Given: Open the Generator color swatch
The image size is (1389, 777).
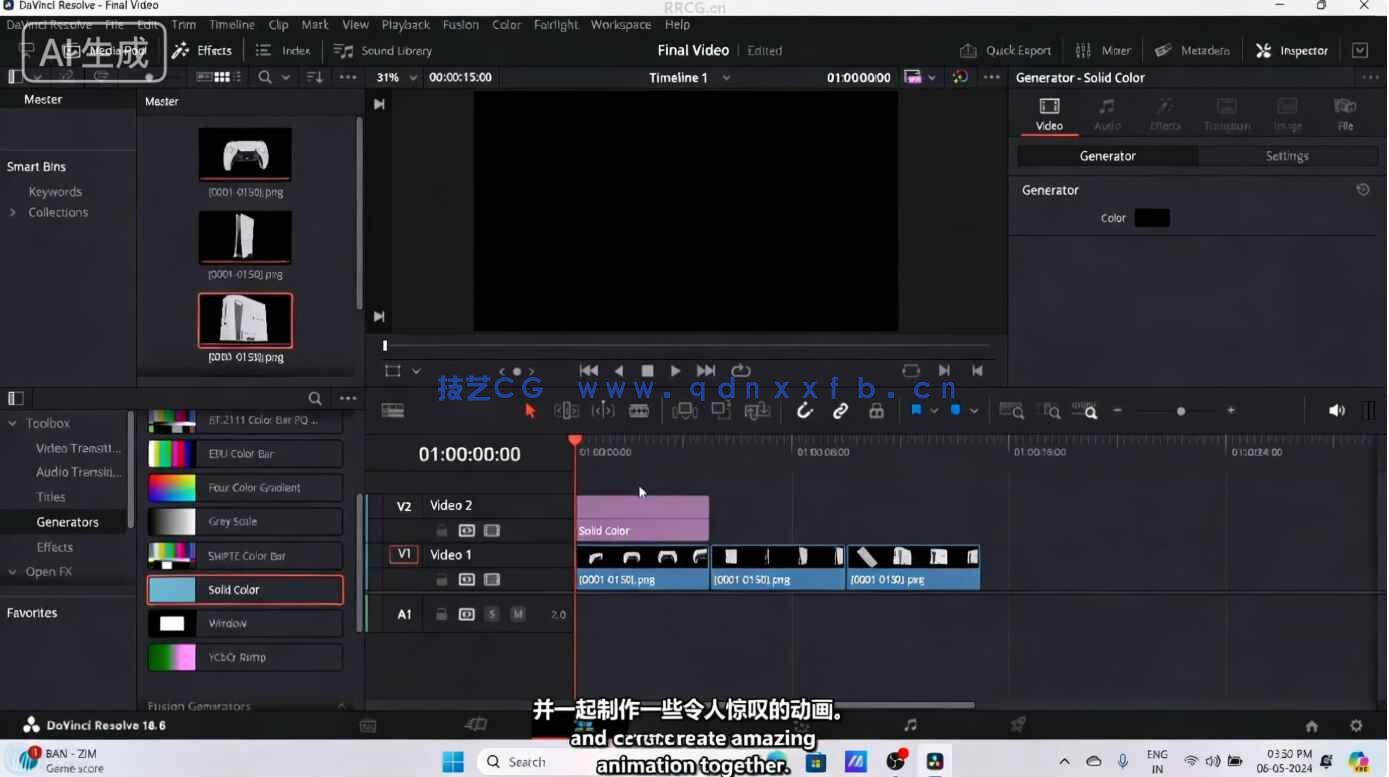Looking at the screenshot, I should 1152,217.
